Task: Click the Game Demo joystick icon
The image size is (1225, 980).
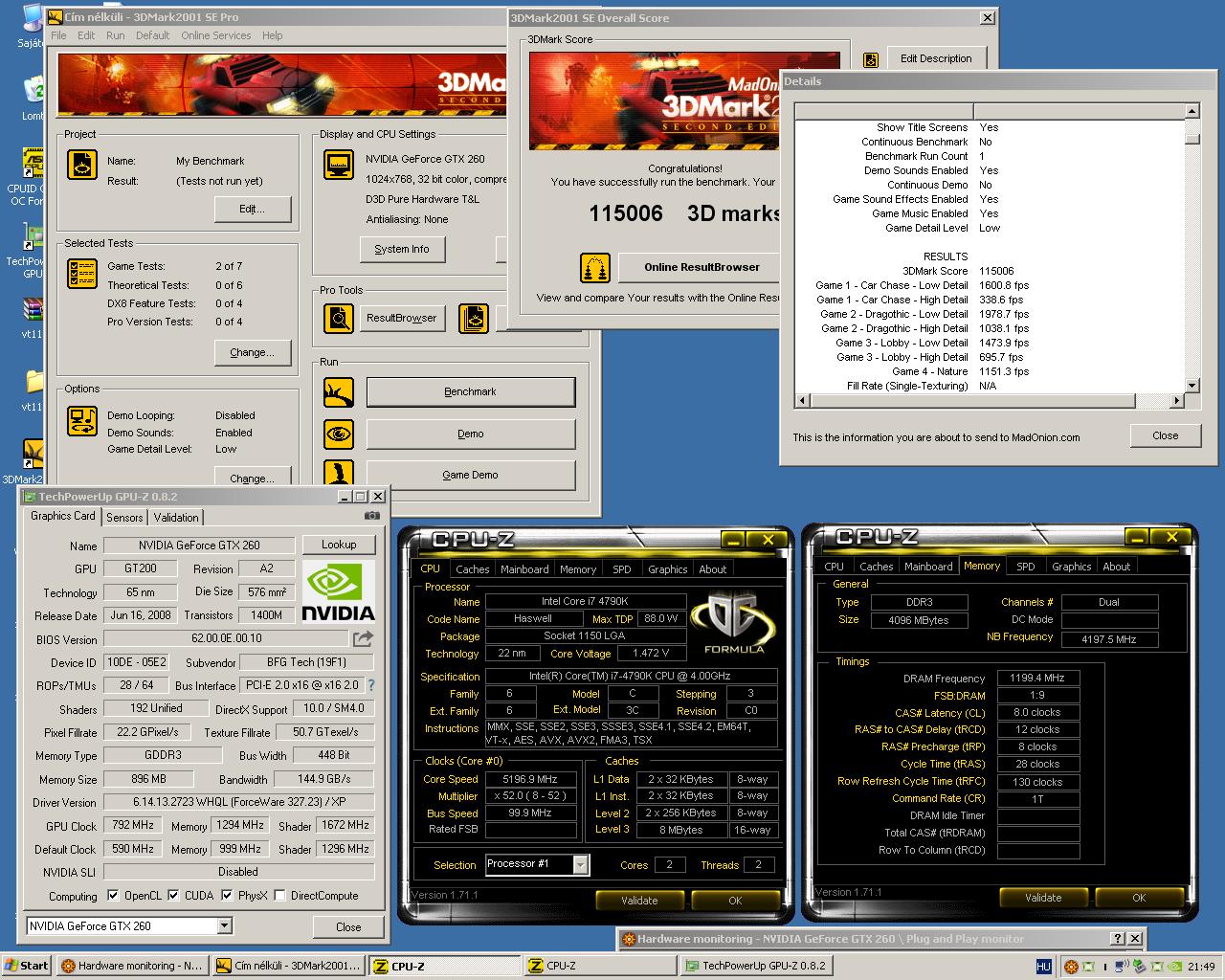Action: pyautogui.click(x=339, y=474)
